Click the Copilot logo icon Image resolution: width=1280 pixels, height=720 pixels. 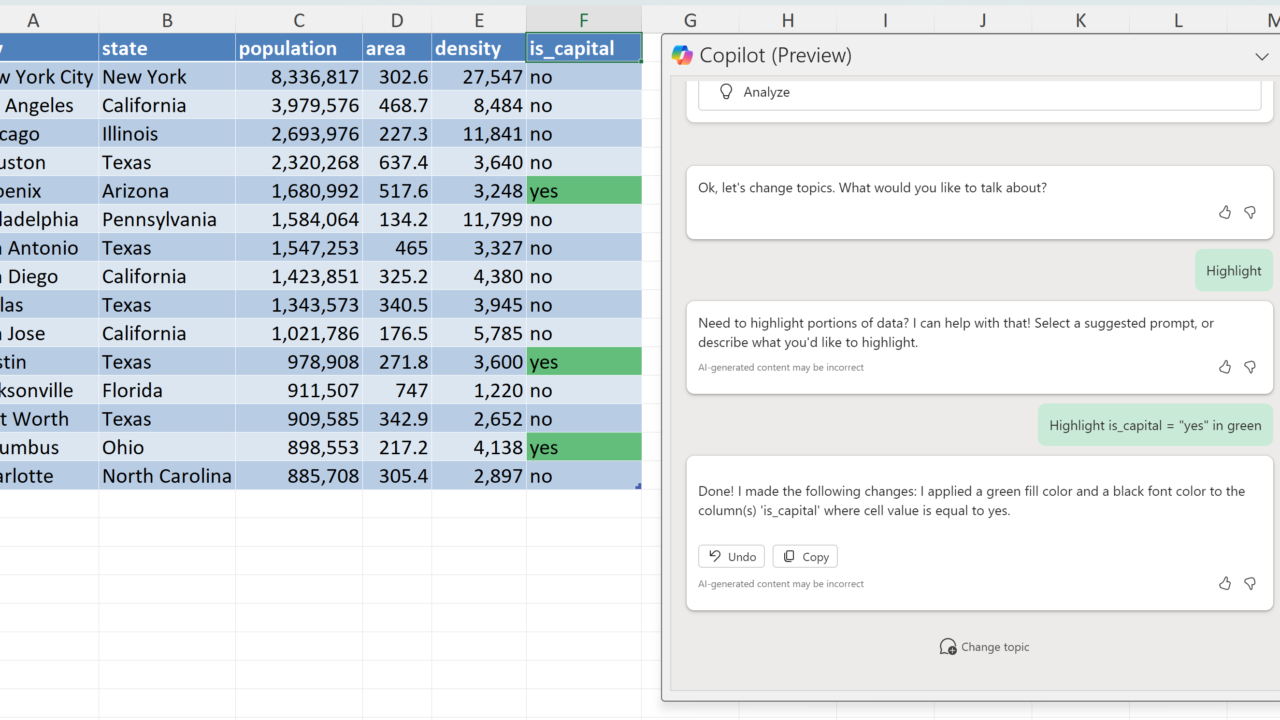(682, 56)
